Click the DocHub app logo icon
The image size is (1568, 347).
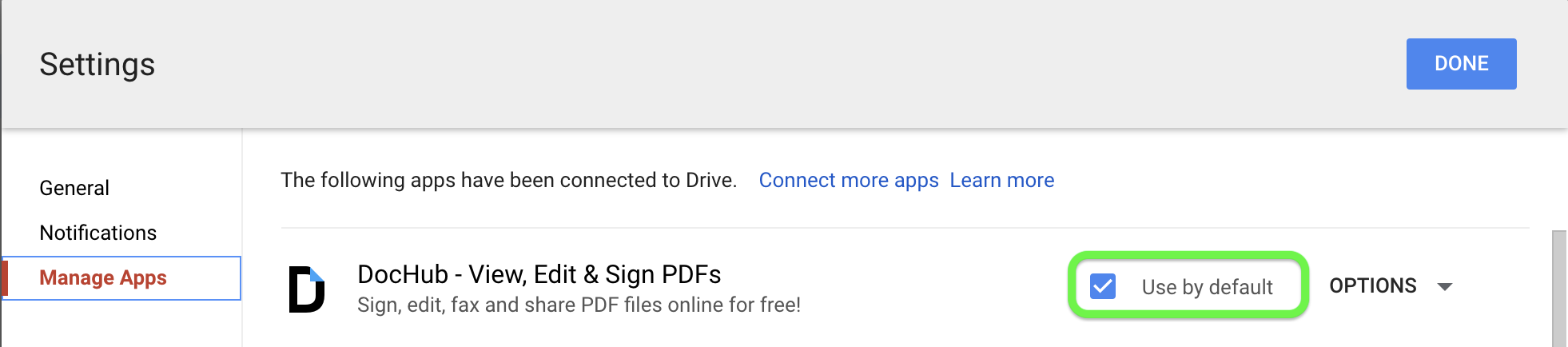point(306,289)
